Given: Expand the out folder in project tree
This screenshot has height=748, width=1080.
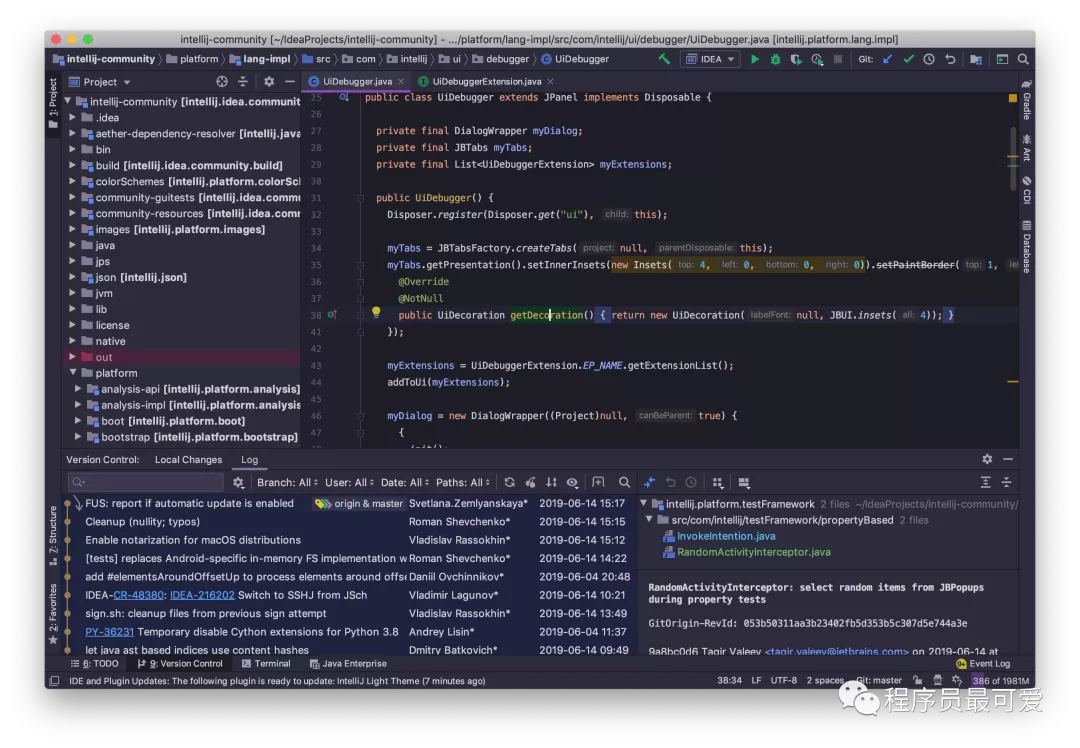Looking at the screenshot, I should coord(72,357).
